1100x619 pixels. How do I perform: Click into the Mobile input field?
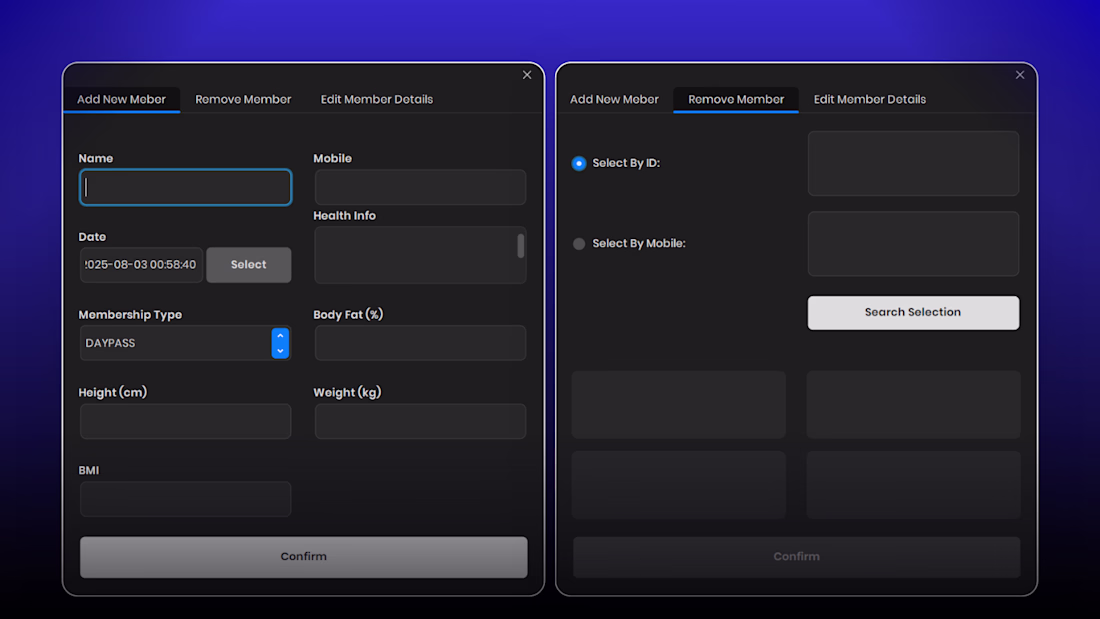click(x=420, y=187)
